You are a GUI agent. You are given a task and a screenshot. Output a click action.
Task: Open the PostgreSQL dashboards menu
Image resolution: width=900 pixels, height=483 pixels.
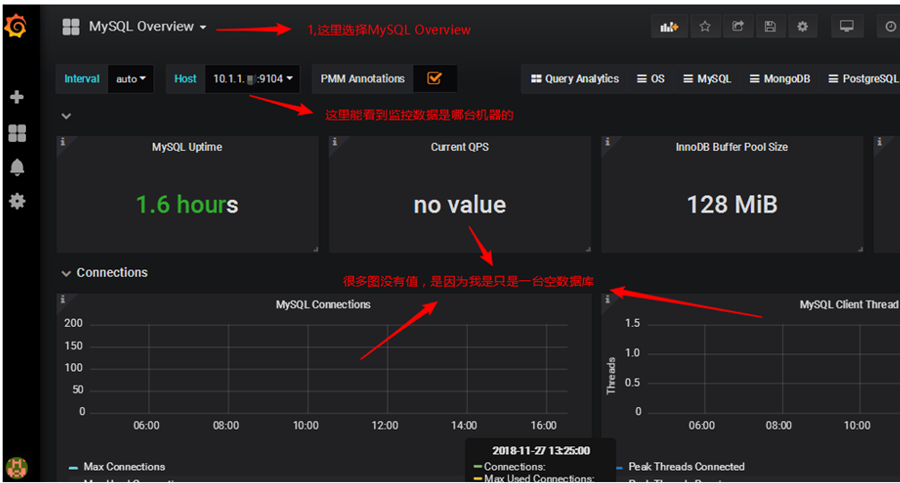coord(863,79)
